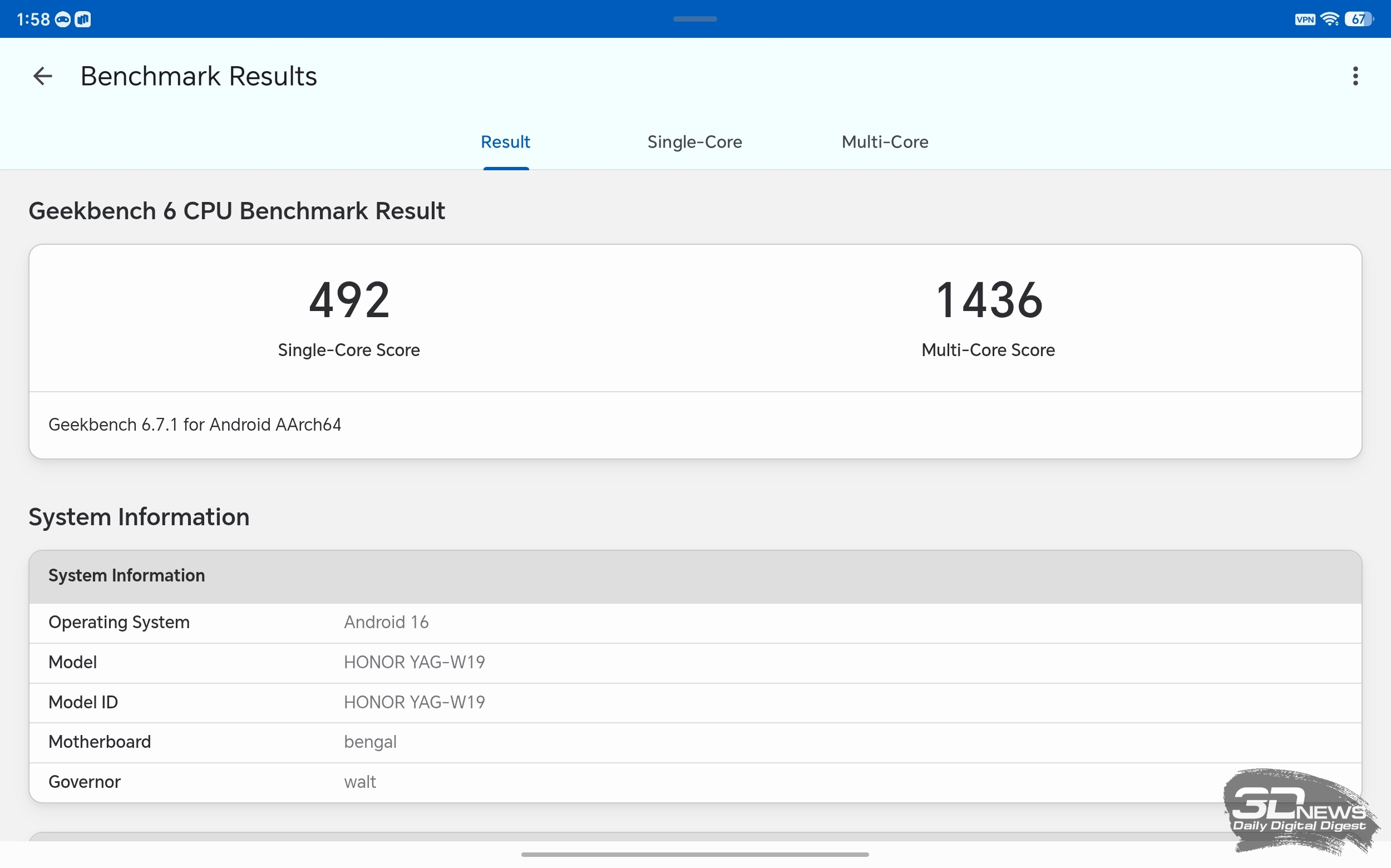Switch to the Single-Core tab
The width and height of the screenshot is (1391, 868).
click(x=694, y=142)
